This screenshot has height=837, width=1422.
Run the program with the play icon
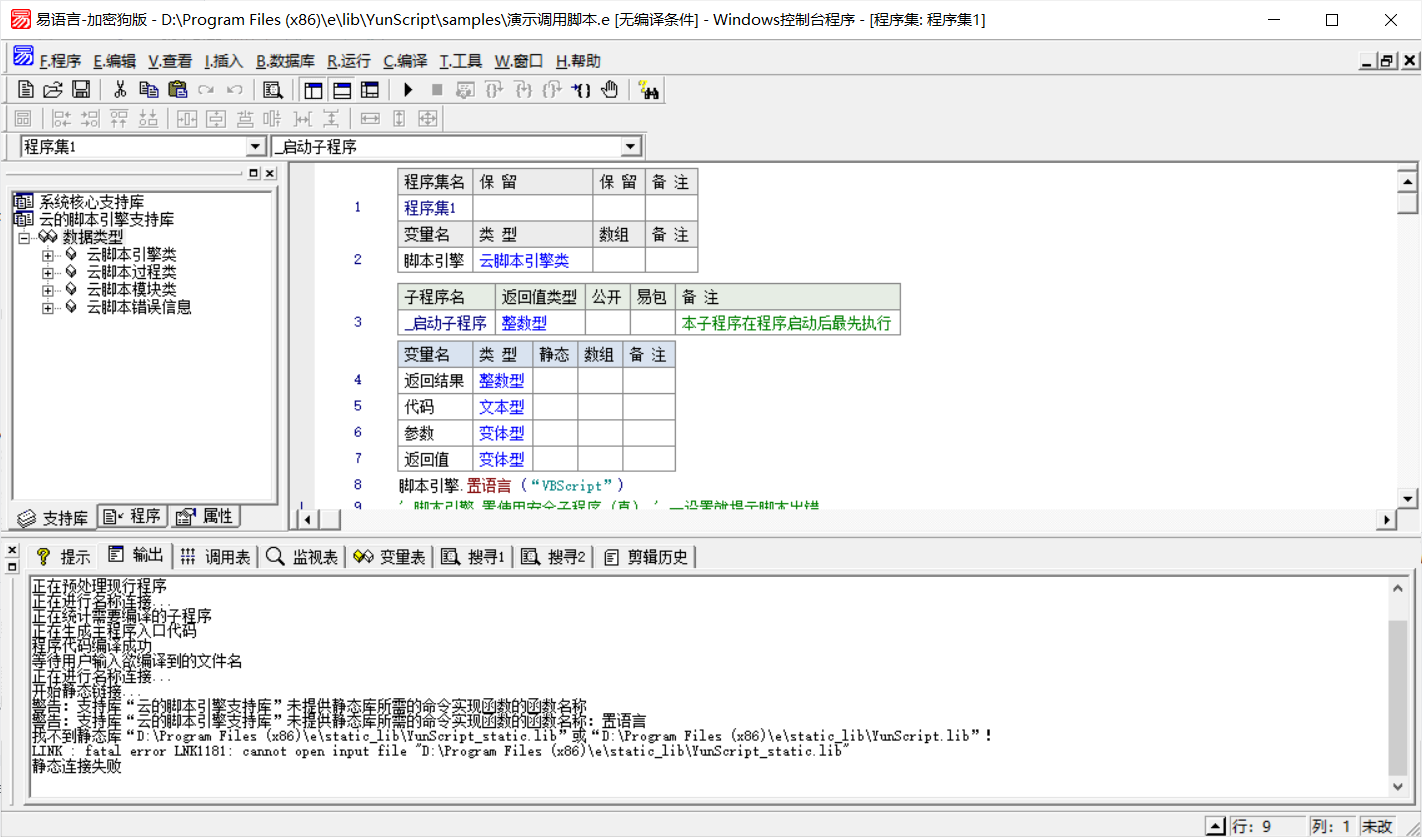(408, 90)
